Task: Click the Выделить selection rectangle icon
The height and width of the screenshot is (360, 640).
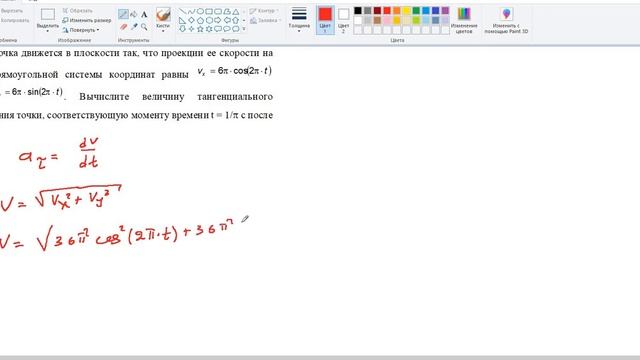Action: point(48,15)
